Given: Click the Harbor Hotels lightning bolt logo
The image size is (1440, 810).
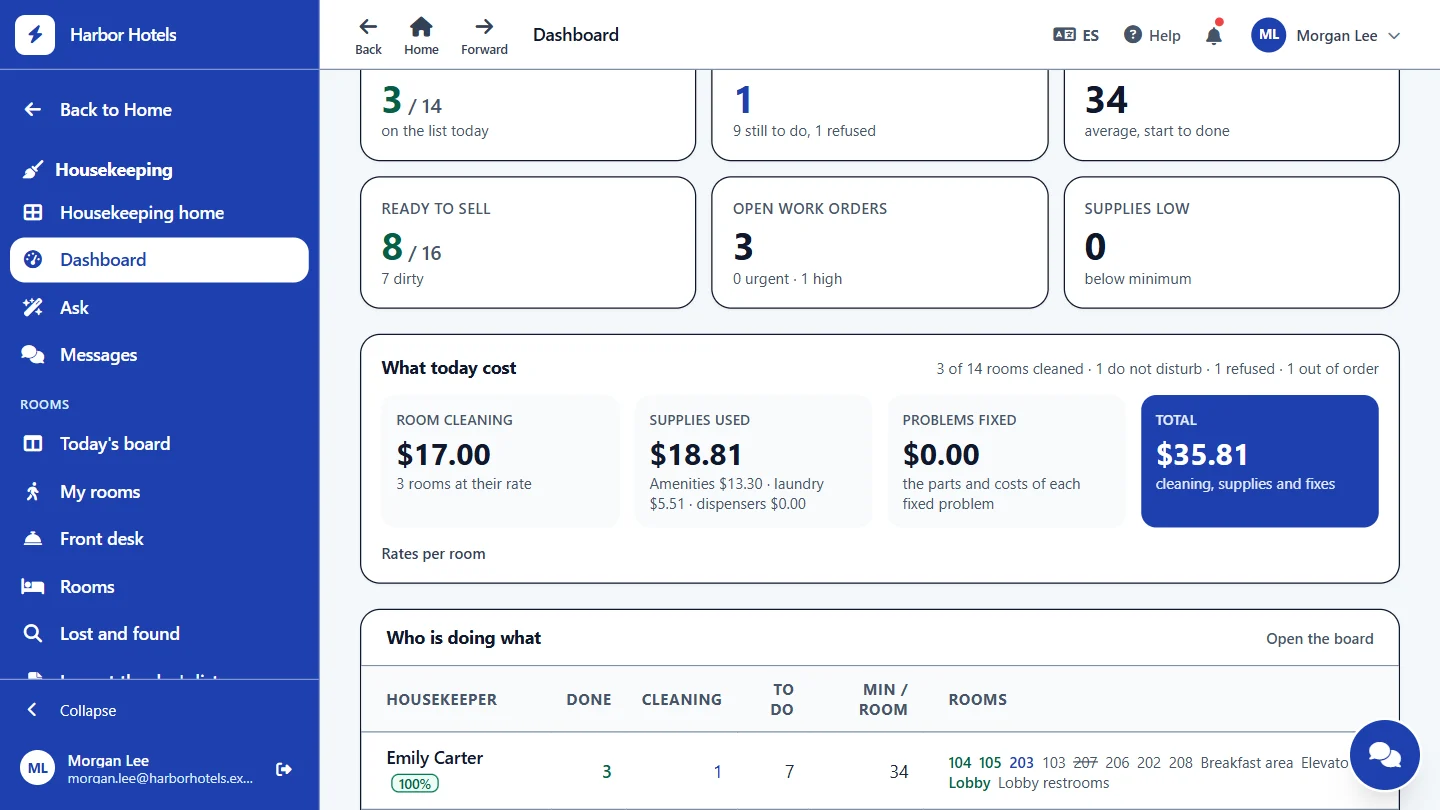Looking at the screenshot, I should pyautogui.click(x=35, y=35).
